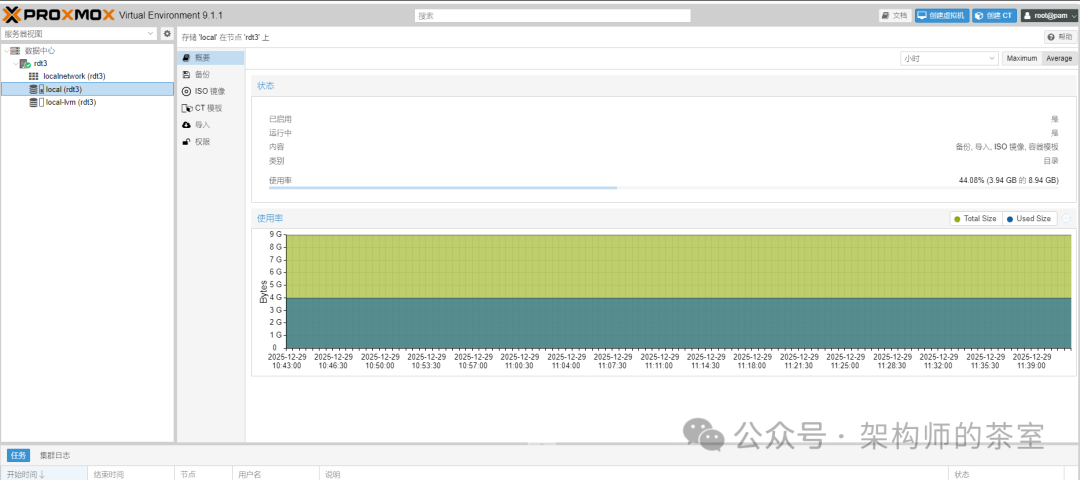Click the rdt3 node icon

(25, 63)
